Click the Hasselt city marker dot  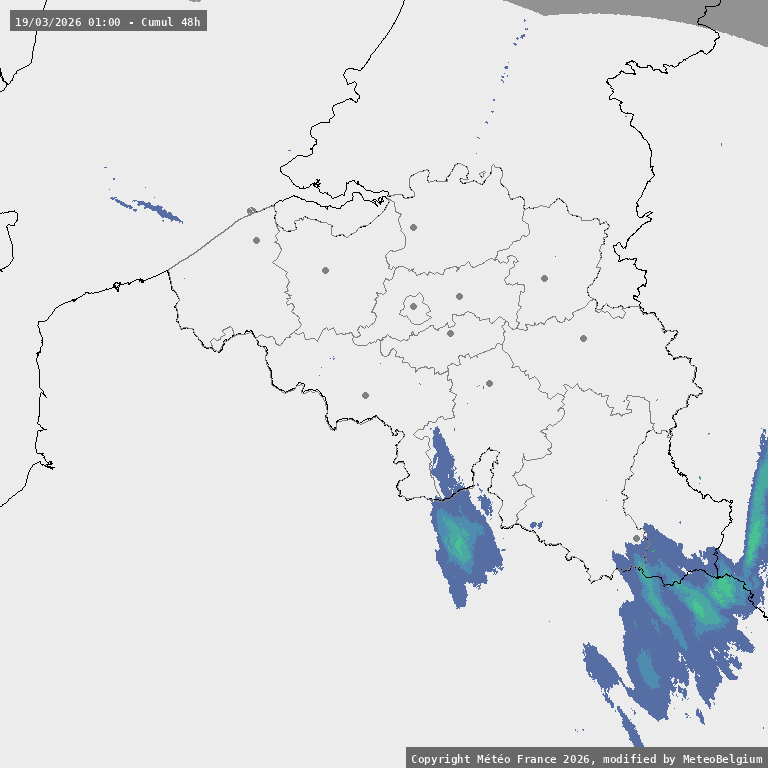(544, 278)
